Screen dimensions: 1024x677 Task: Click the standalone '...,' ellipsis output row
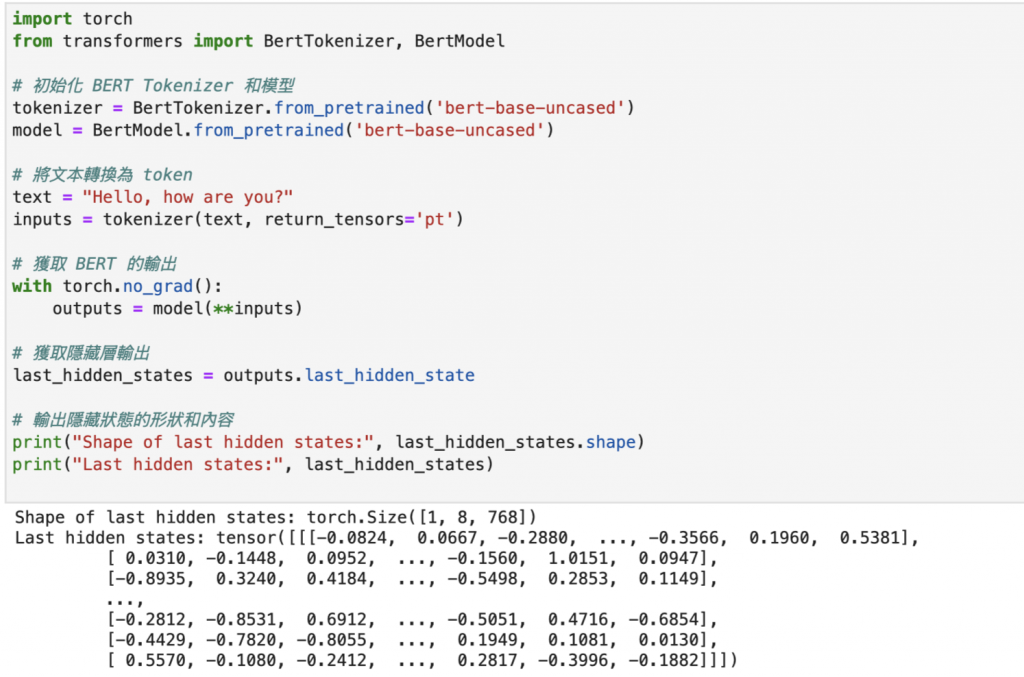(x=125, y=601)
